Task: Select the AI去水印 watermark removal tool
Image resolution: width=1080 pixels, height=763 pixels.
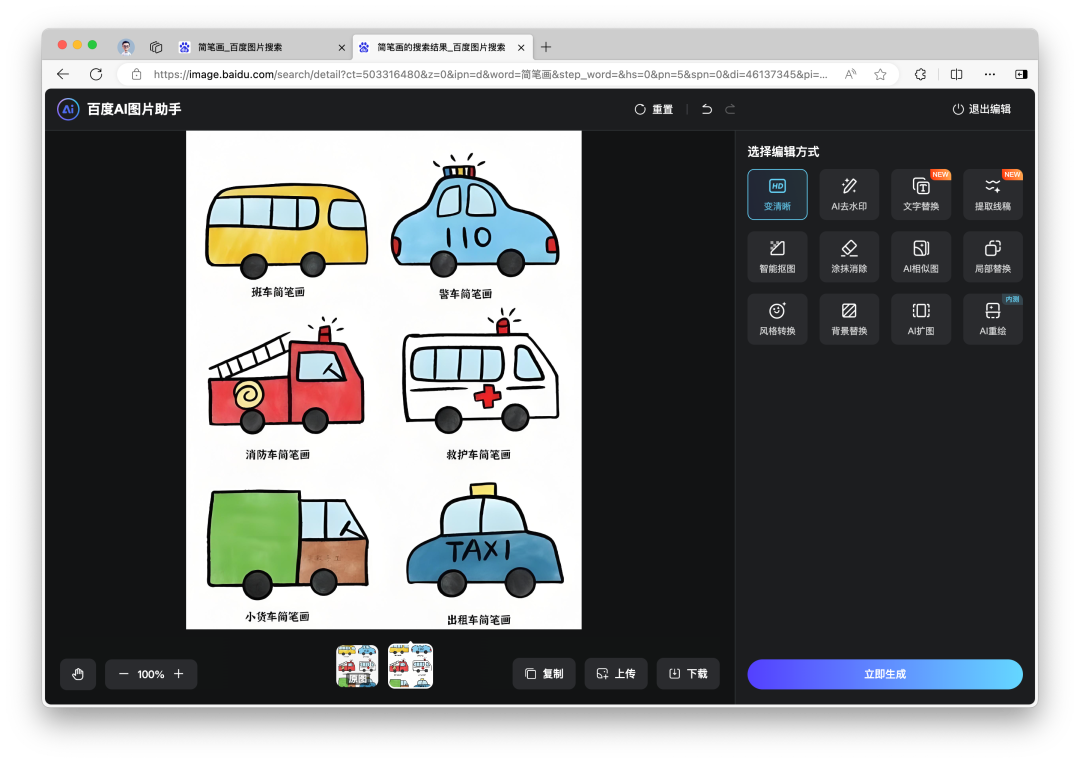Action: point(849,194)
